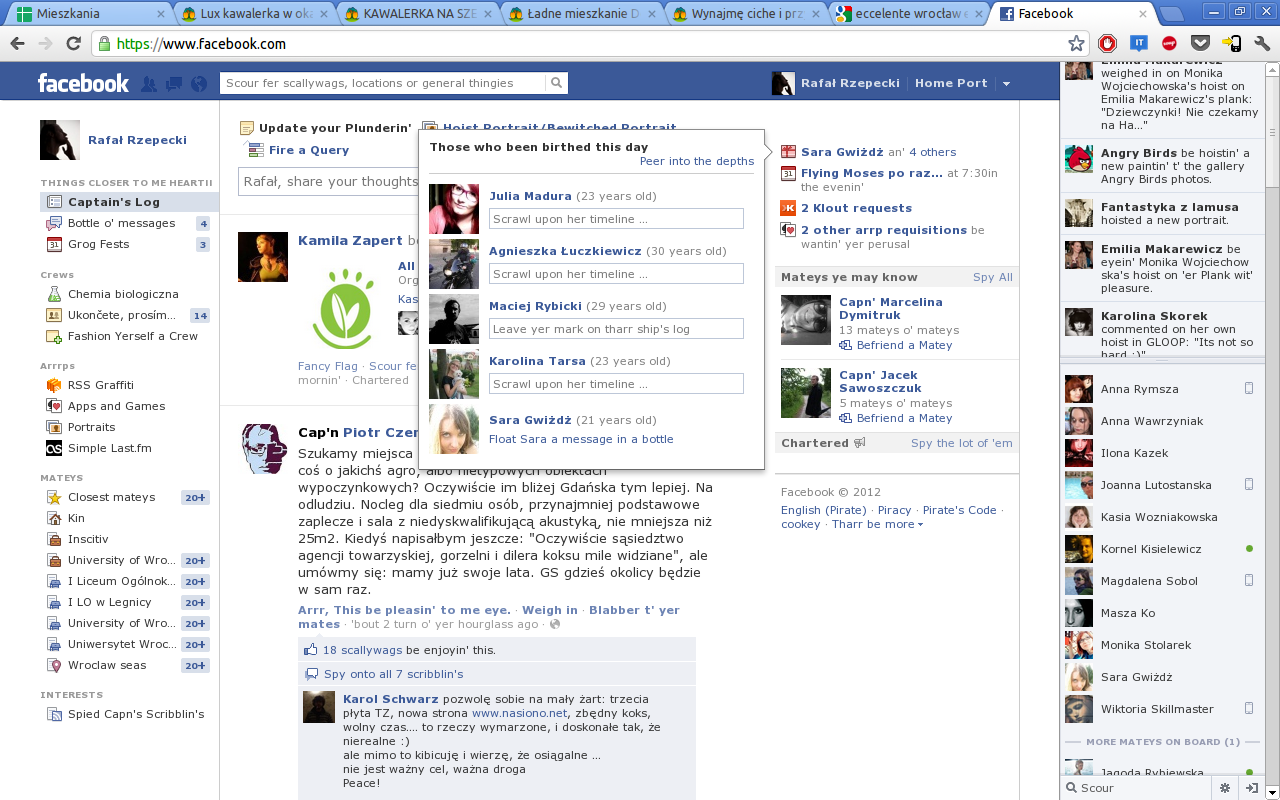This screenshot has width=1280, height=800.
Task: Click the Apps and Games icon
Action: (x=54, y=406)
